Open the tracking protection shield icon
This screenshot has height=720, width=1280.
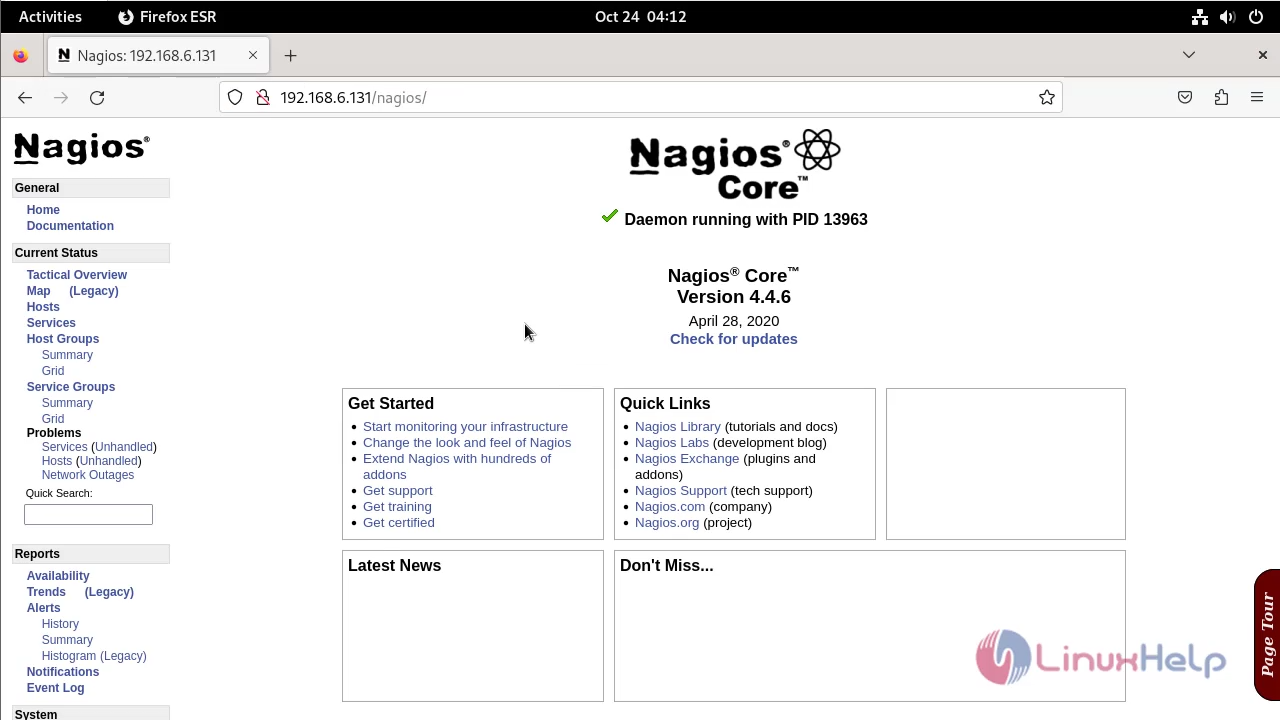[x=235, y=97]
